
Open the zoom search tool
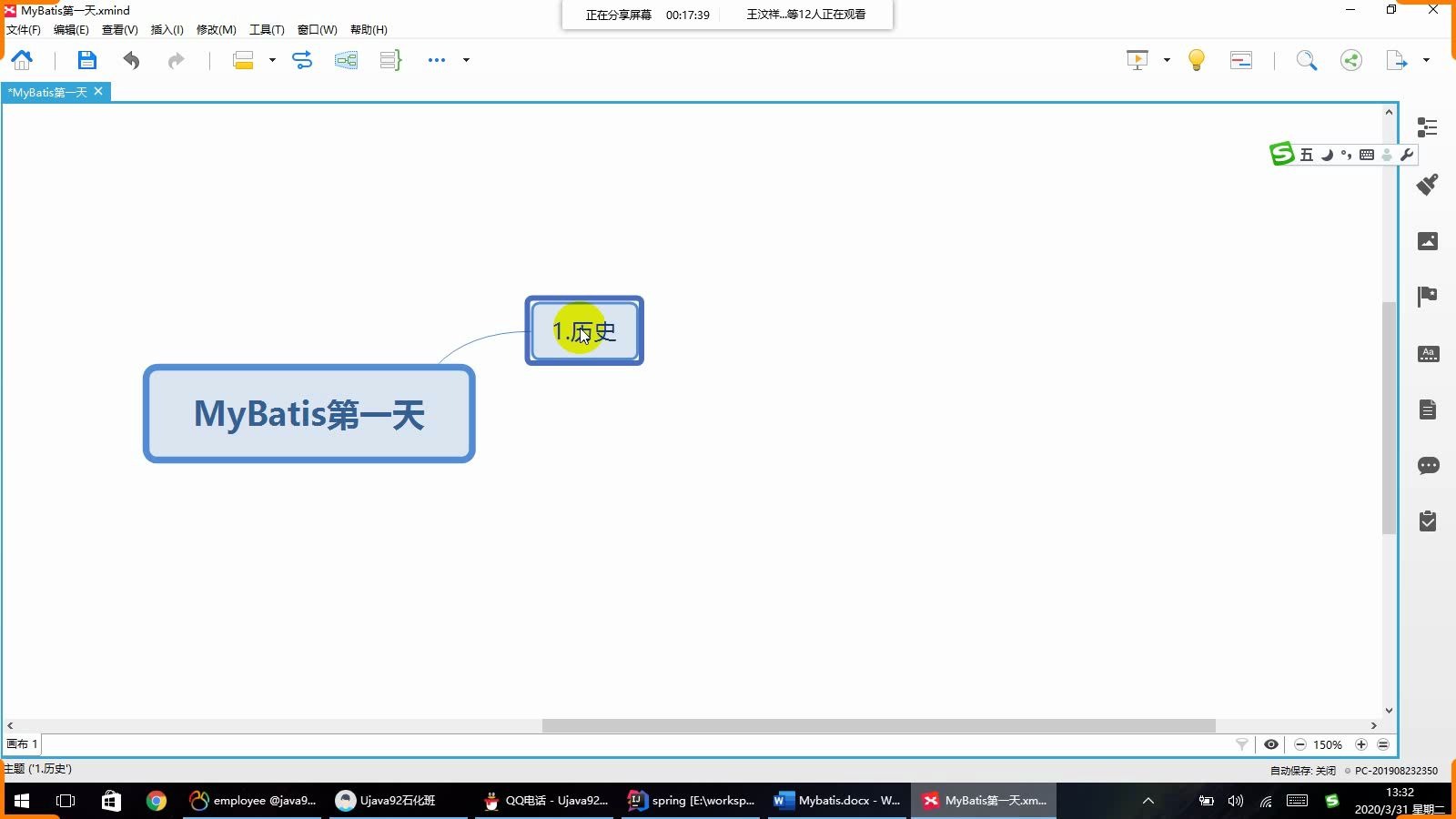(x=1308, y=60)
